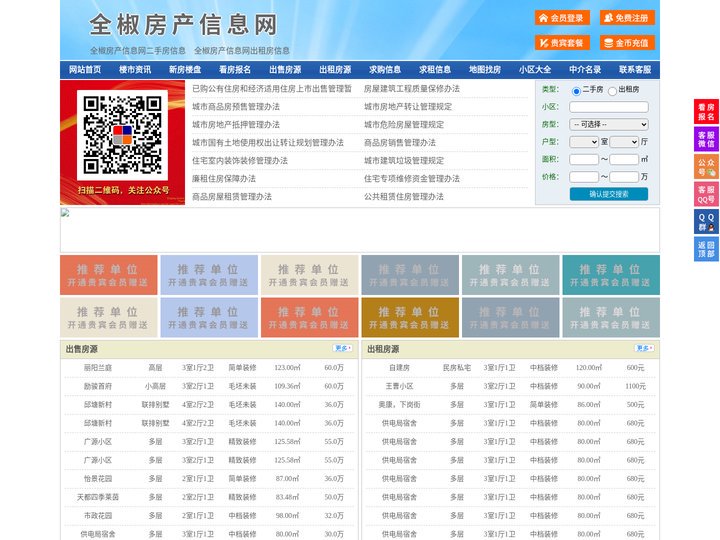This screenshot has width=720, height=540.
Task: Open 中介名录 navigation item
Action: (x=585, y=69)
